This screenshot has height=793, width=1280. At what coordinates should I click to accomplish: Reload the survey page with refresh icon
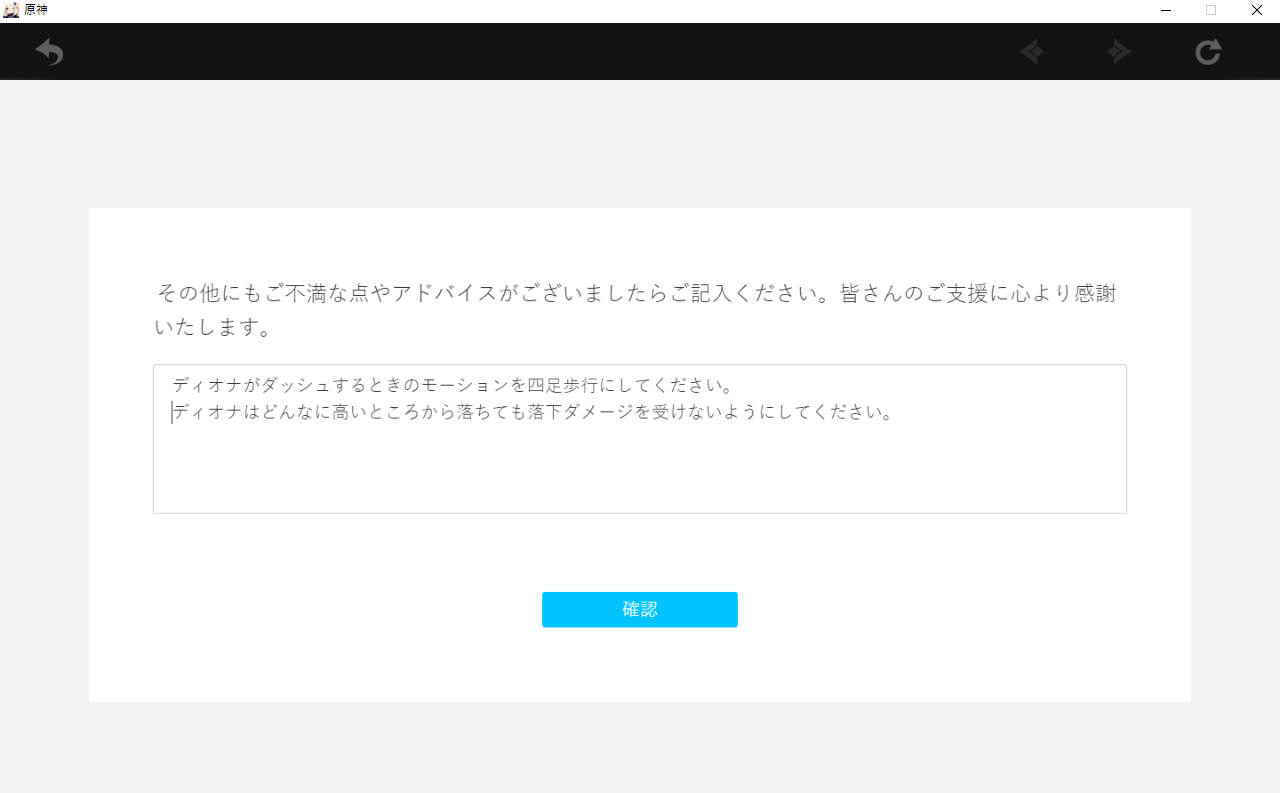(1208, 52)
